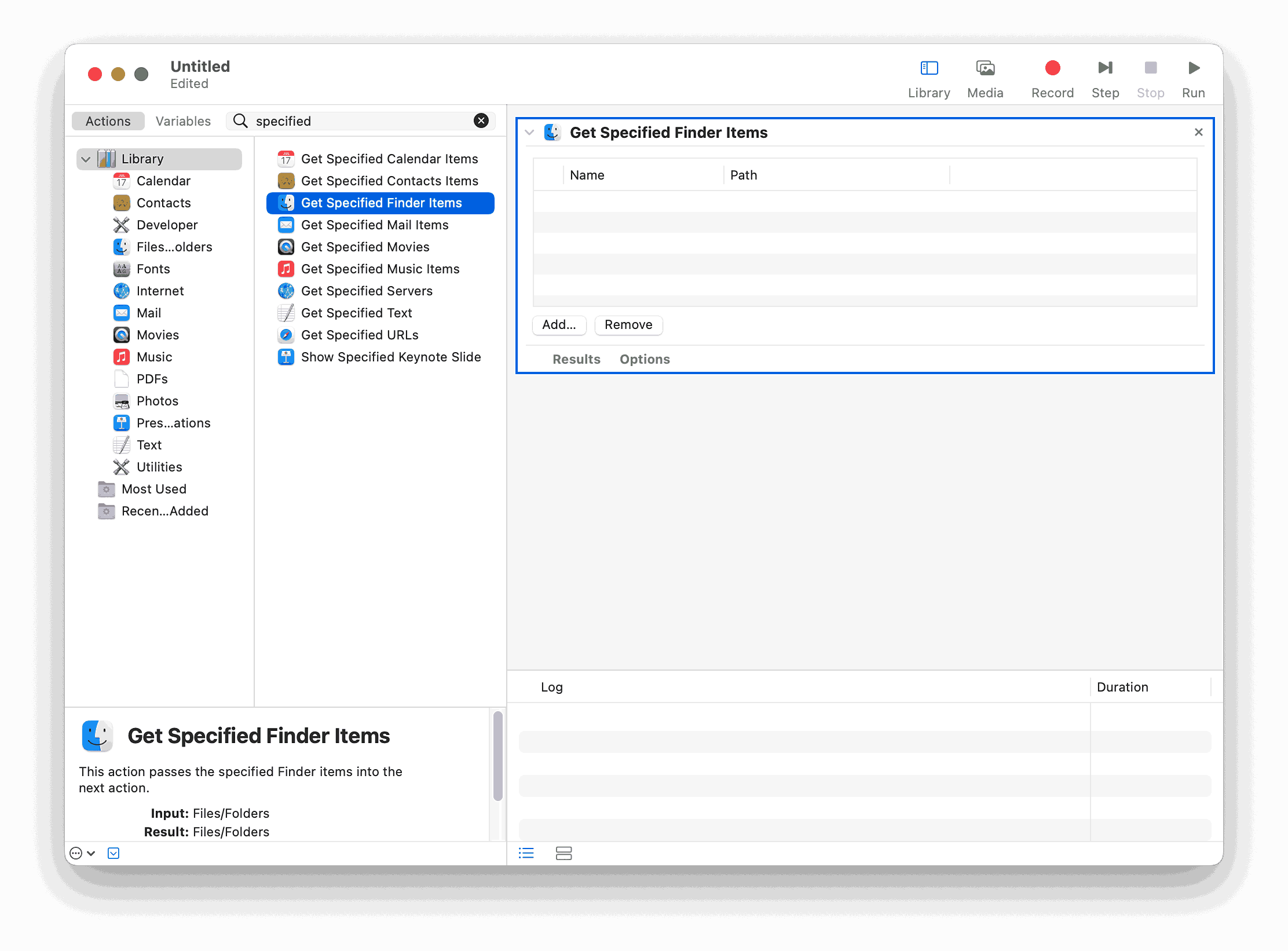Open the Media browser

click(x=985, y=68)
